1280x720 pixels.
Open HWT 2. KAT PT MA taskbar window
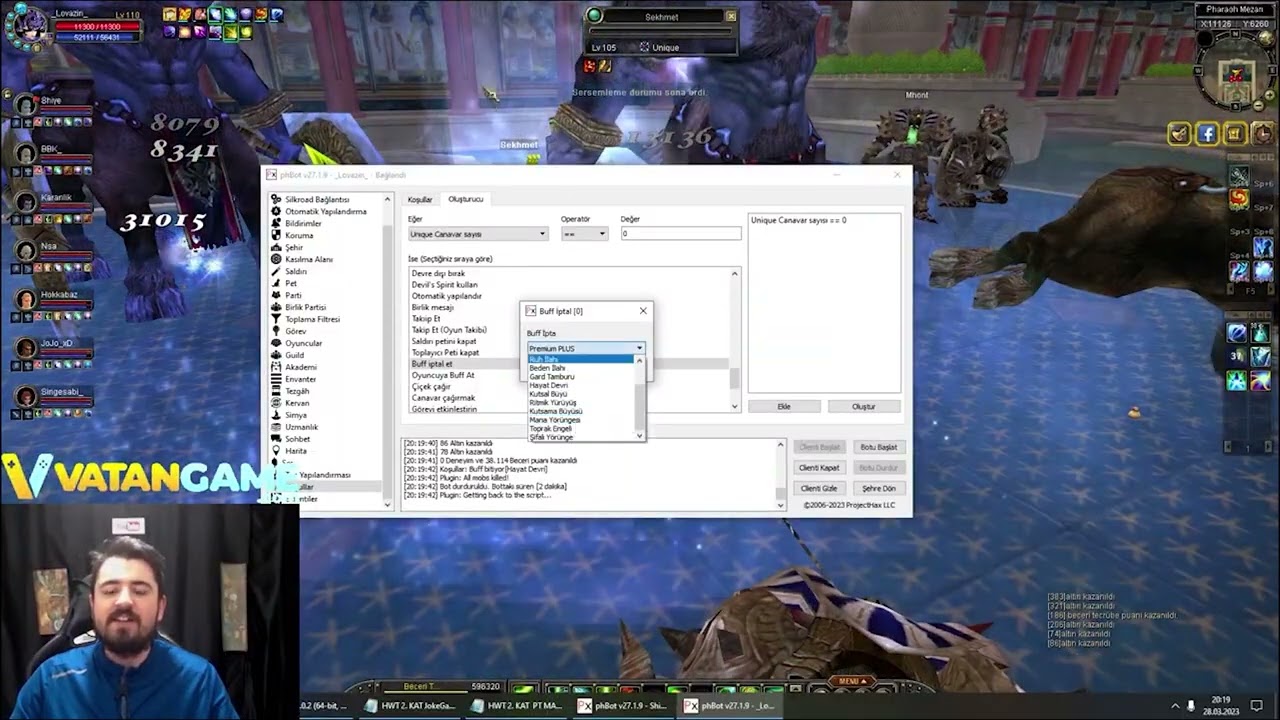(518, 705)
